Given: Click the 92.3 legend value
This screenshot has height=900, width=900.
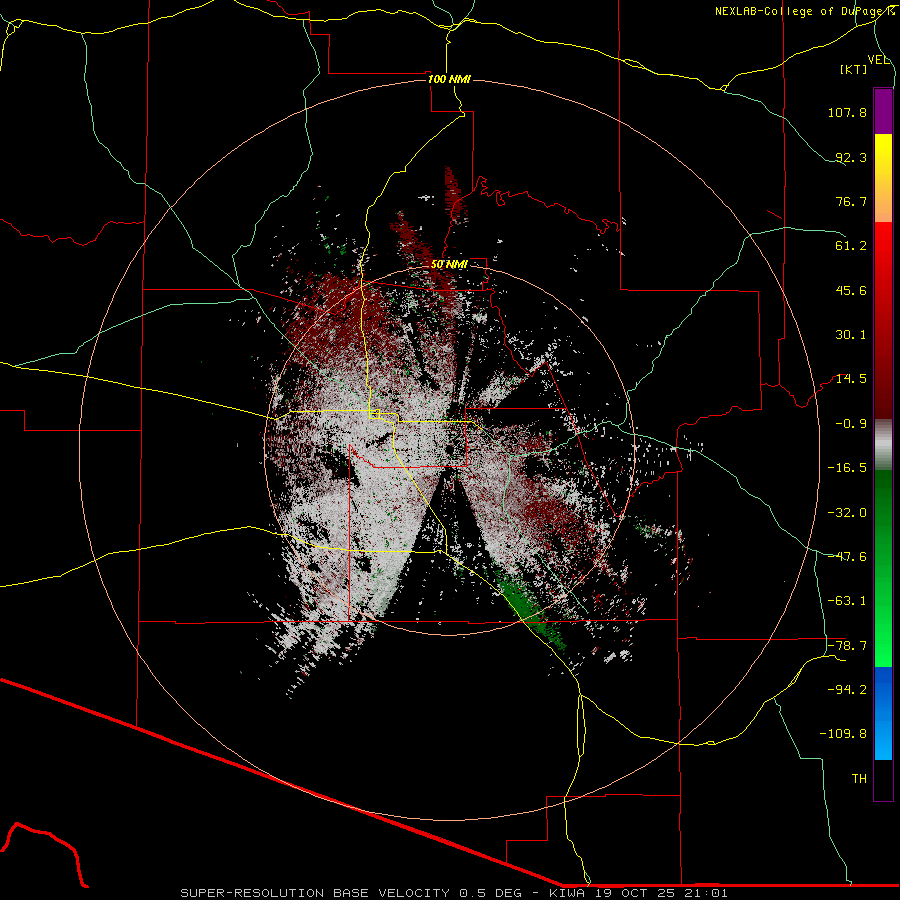Looking at the screenshot, I should click(x=851, y=157).
